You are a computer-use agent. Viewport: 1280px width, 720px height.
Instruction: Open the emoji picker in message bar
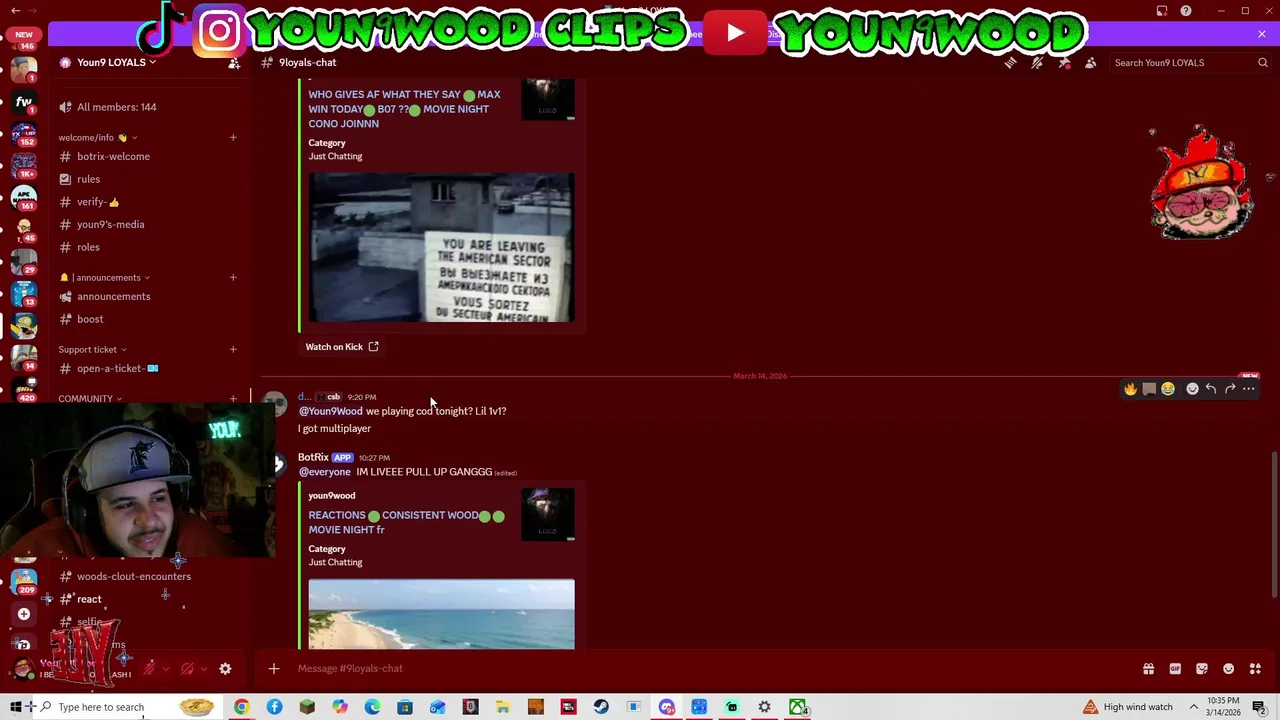tap(1229, 669)
